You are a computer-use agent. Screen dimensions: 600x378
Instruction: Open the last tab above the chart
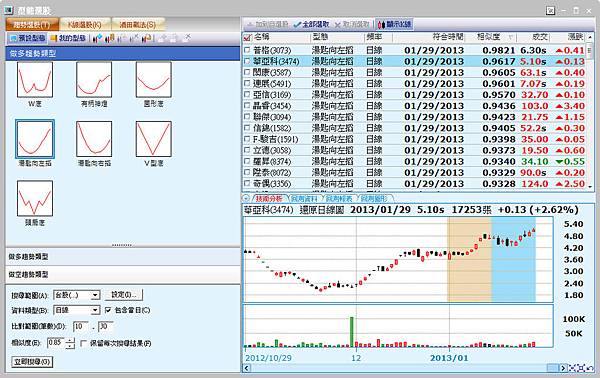tap(375, 199)
